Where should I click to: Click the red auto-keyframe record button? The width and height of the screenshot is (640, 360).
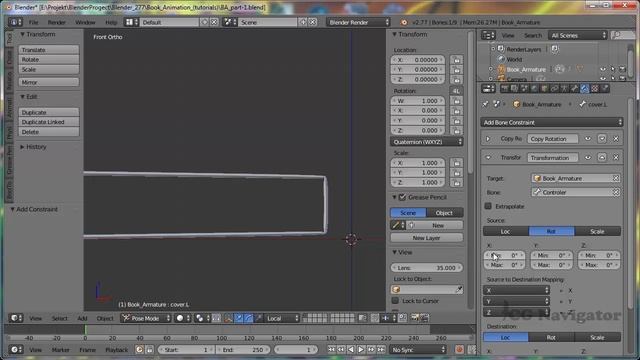459,350
